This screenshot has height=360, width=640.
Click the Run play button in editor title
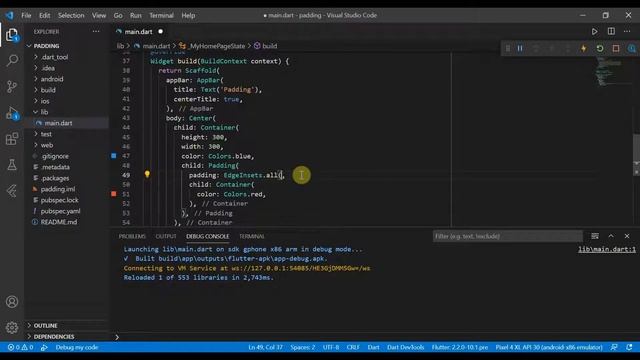[594, 32]
